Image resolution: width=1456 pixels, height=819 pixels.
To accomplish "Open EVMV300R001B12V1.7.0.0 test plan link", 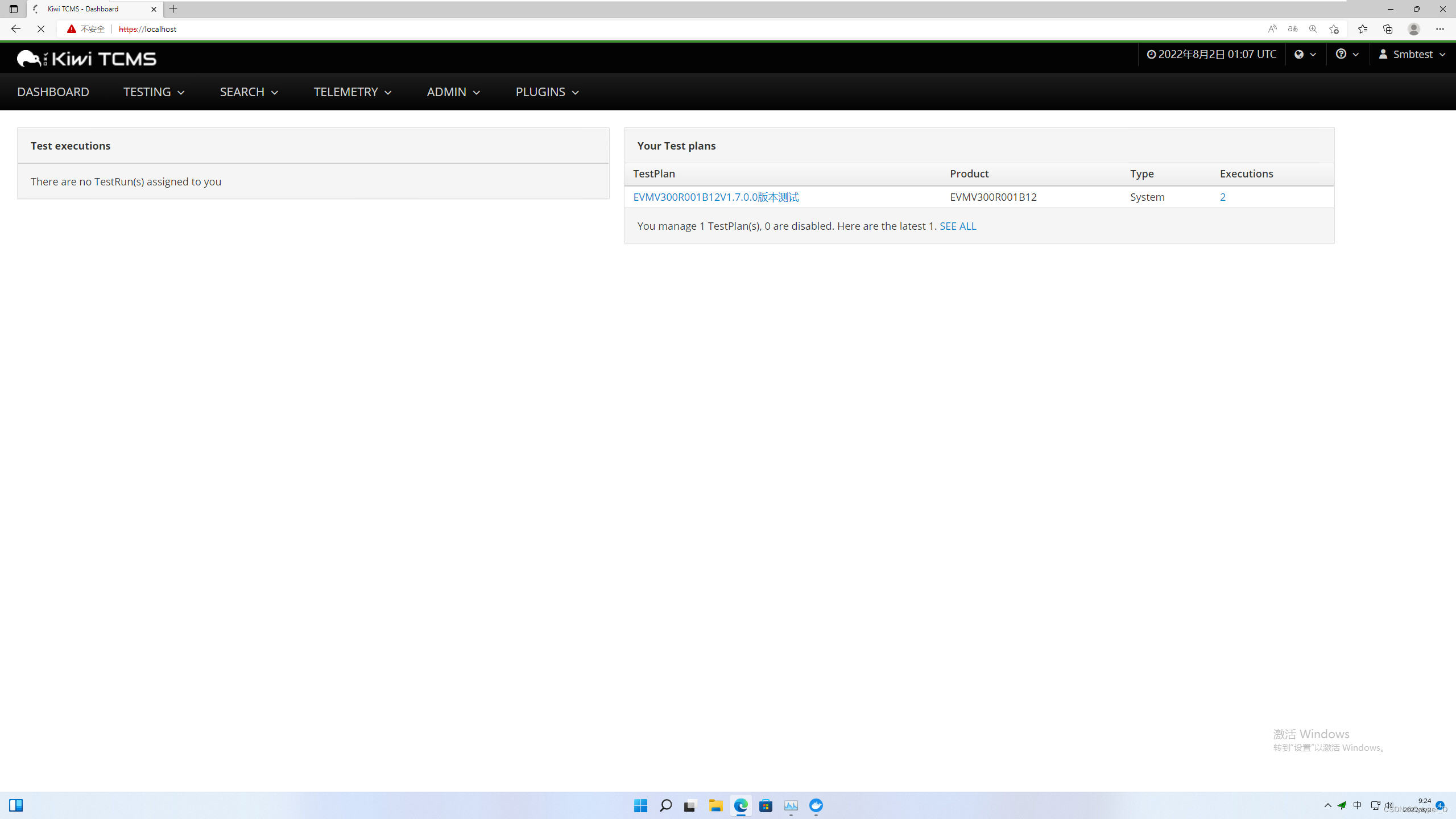I will (x=715, y=197).
